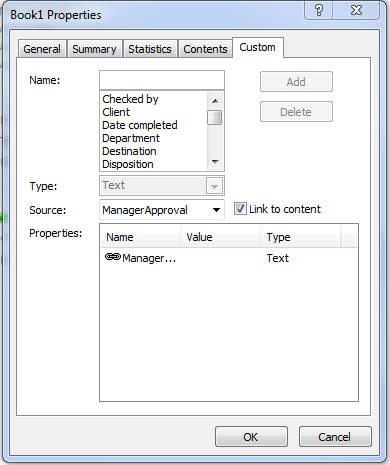
Task: Switch to the General tab
Action: (42, 49)
